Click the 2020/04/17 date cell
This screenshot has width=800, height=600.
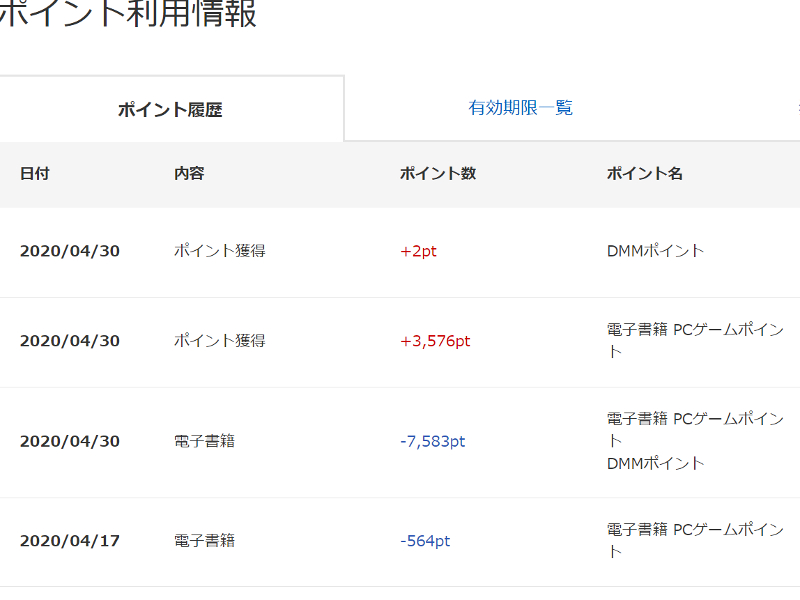[70, 541]
